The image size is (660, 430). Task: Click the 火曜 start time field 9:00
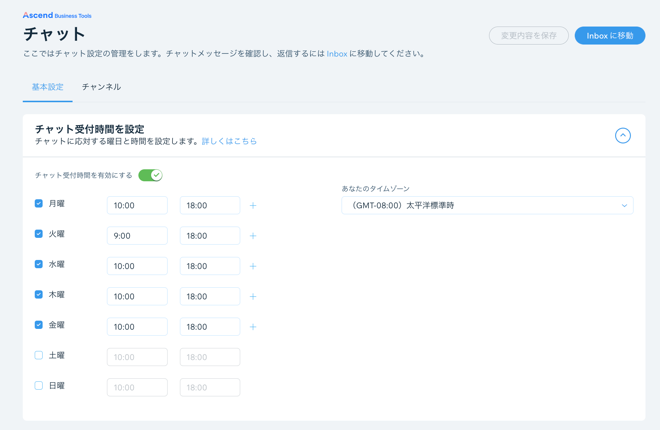click(x=137, y=236)
